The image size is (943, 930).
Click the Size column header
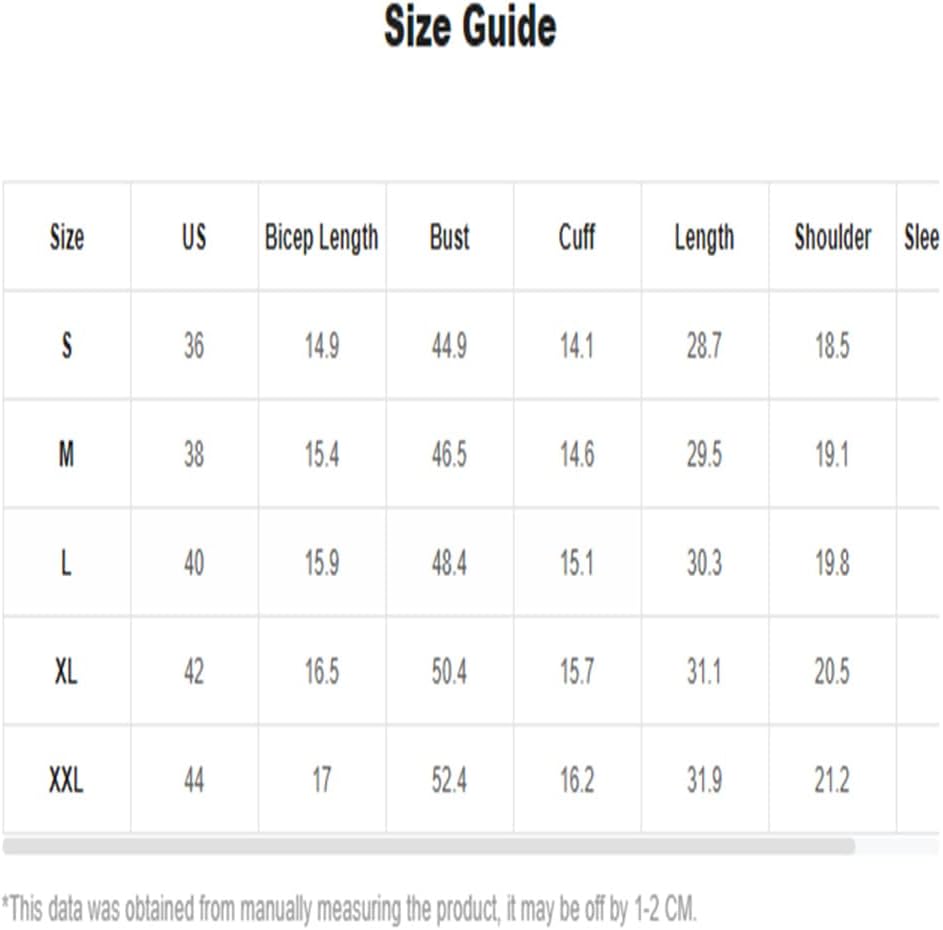[x=67, y=236]
